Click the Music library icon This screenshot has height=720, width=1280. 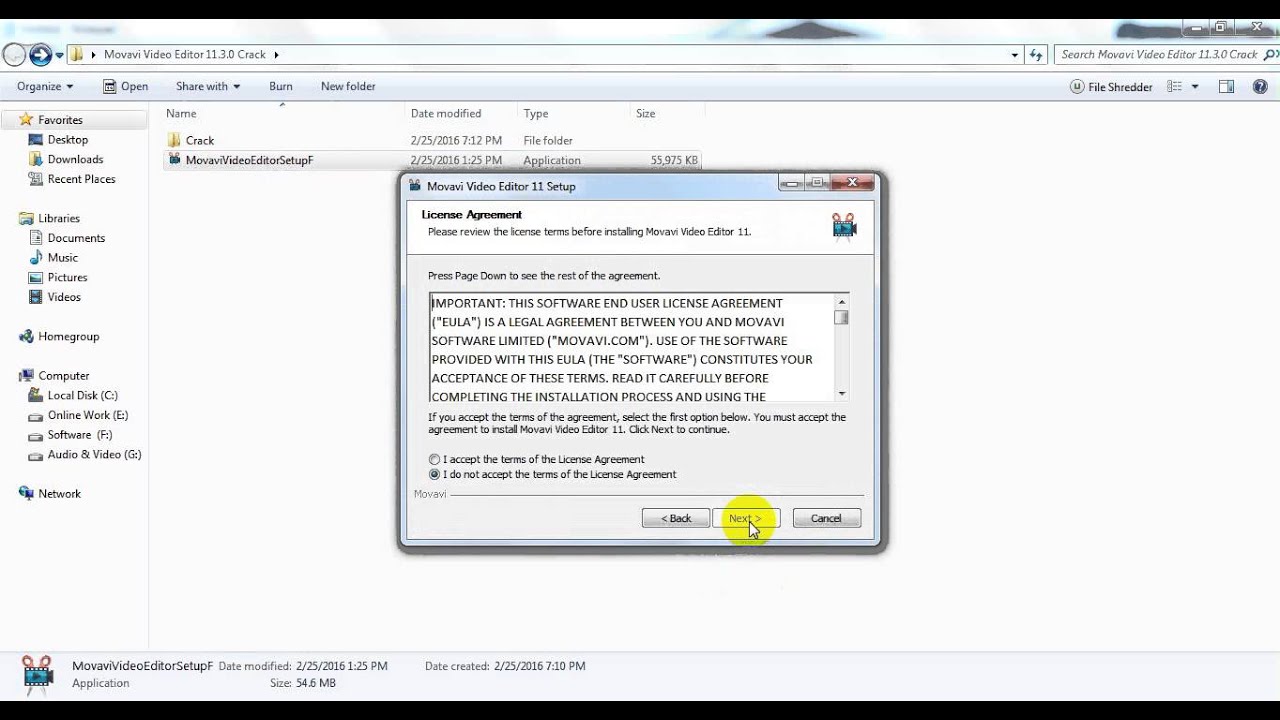click(36, 258)
